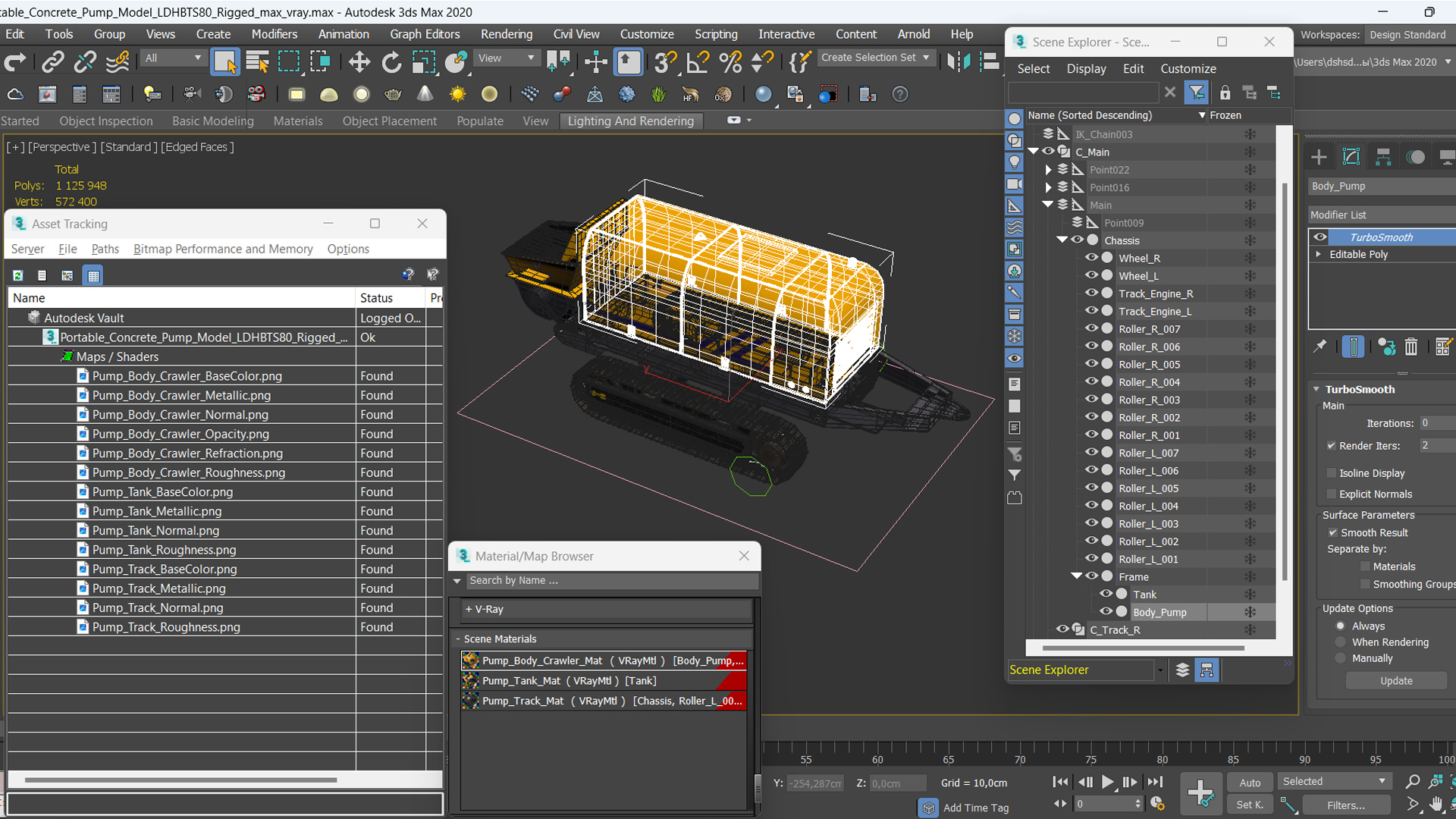Screen dimensions: 1456x819
Task: Go to the animation start
Action: tap(1060, 782)
